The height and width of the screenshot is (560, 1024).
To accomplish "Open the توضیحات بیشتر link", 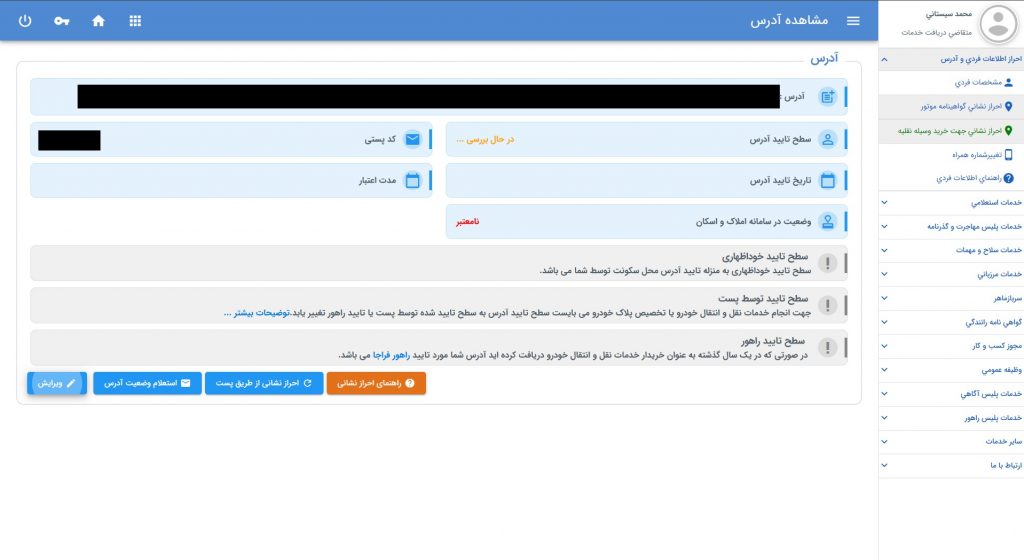I will (x=256, y=313).
